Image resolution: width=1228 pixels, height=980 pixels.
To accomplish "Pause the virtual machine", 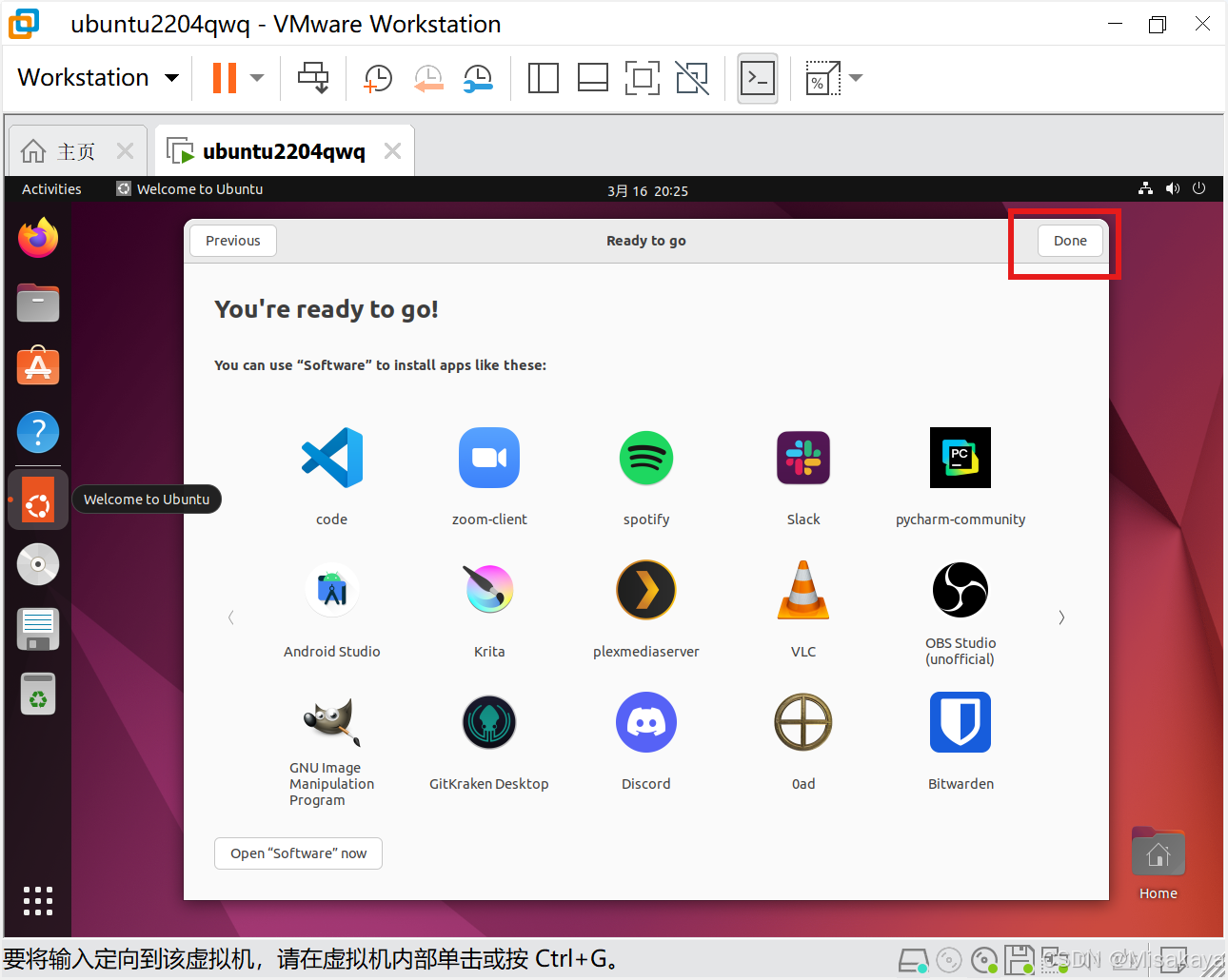I will coord(225,78).
